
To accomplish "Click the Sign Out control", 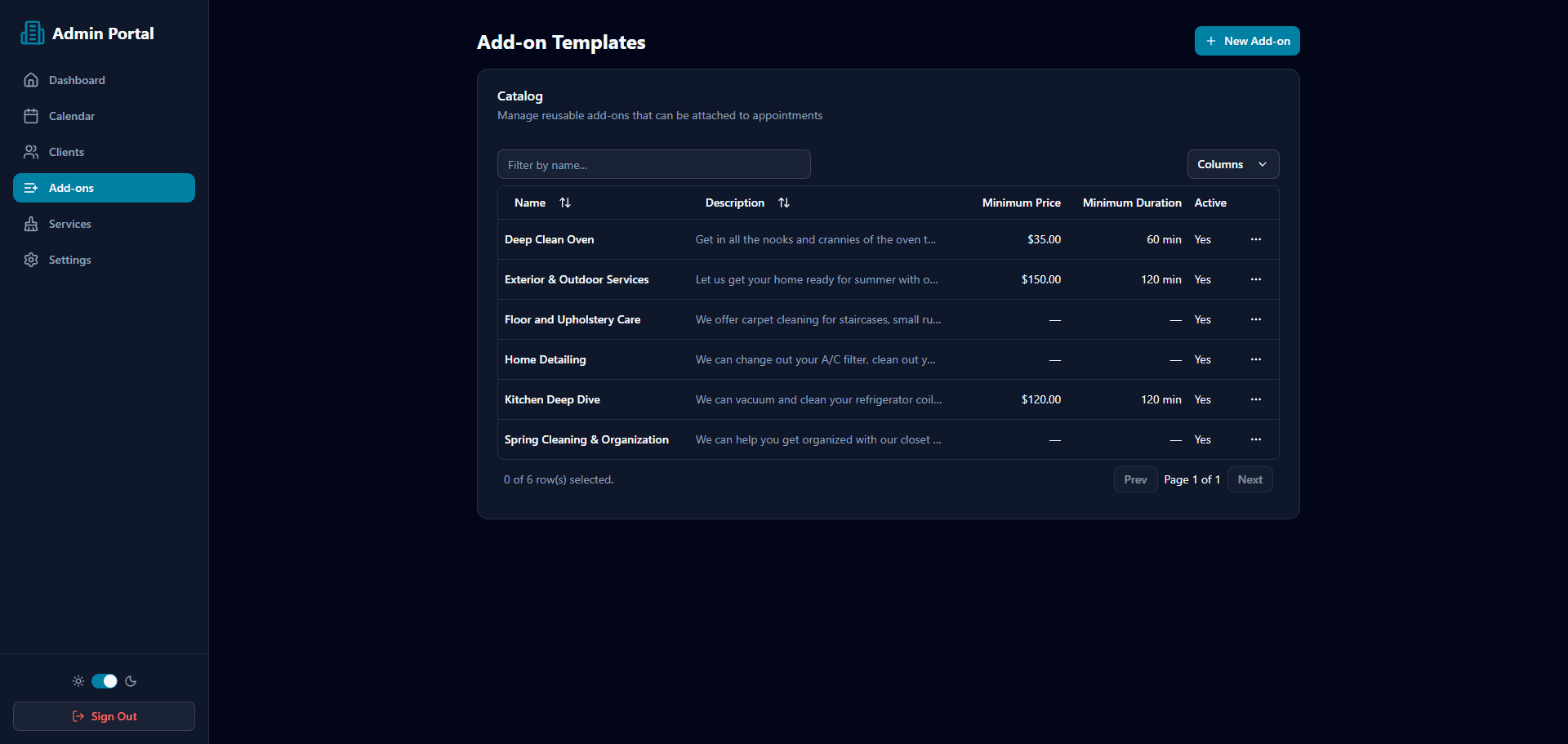I will tap(104, 716).
